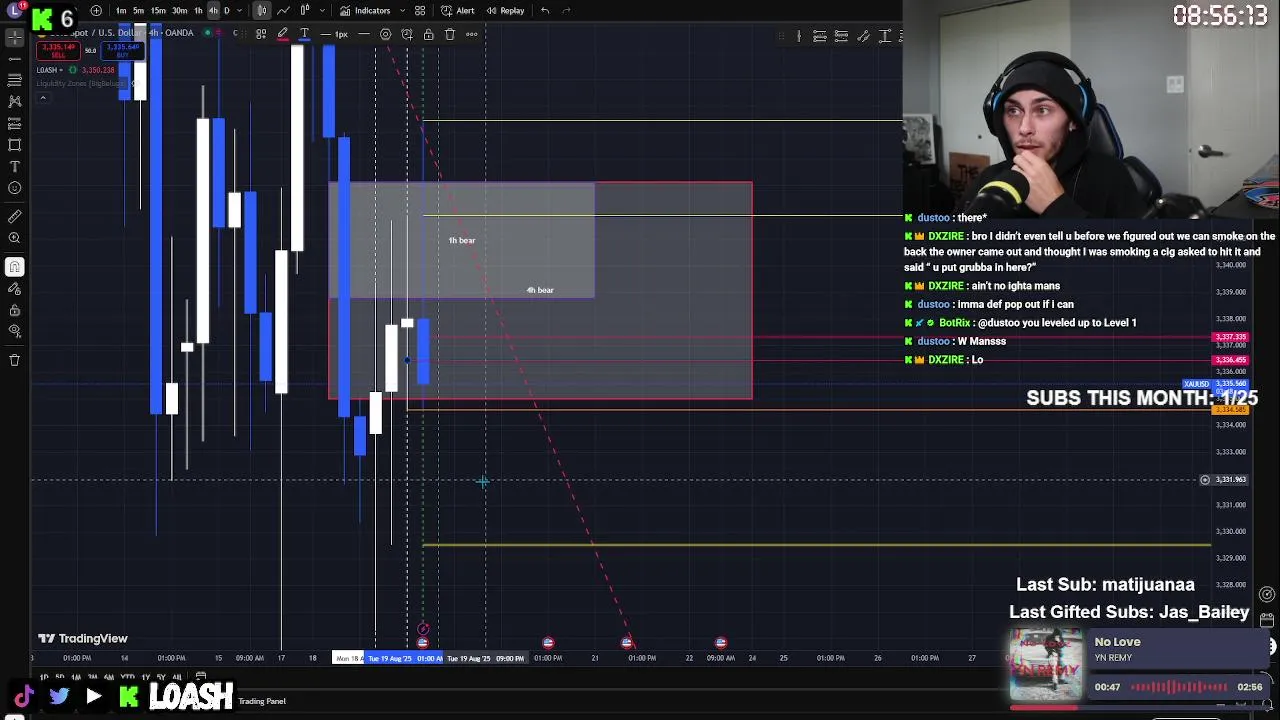Undo the last chart action

(545, 10)
